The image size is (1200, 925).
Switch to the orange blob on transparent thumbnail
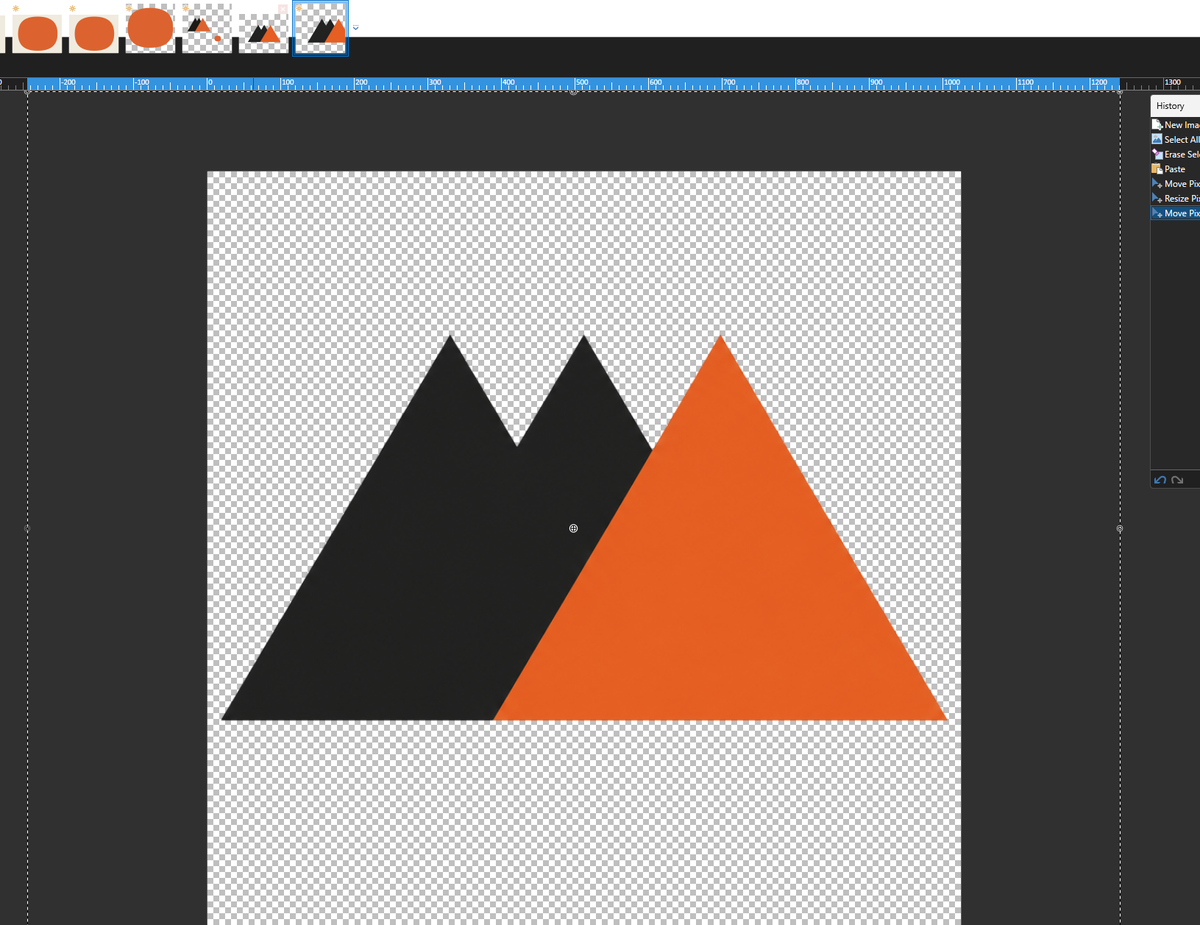pyautogui.click(x=151, y=29)
